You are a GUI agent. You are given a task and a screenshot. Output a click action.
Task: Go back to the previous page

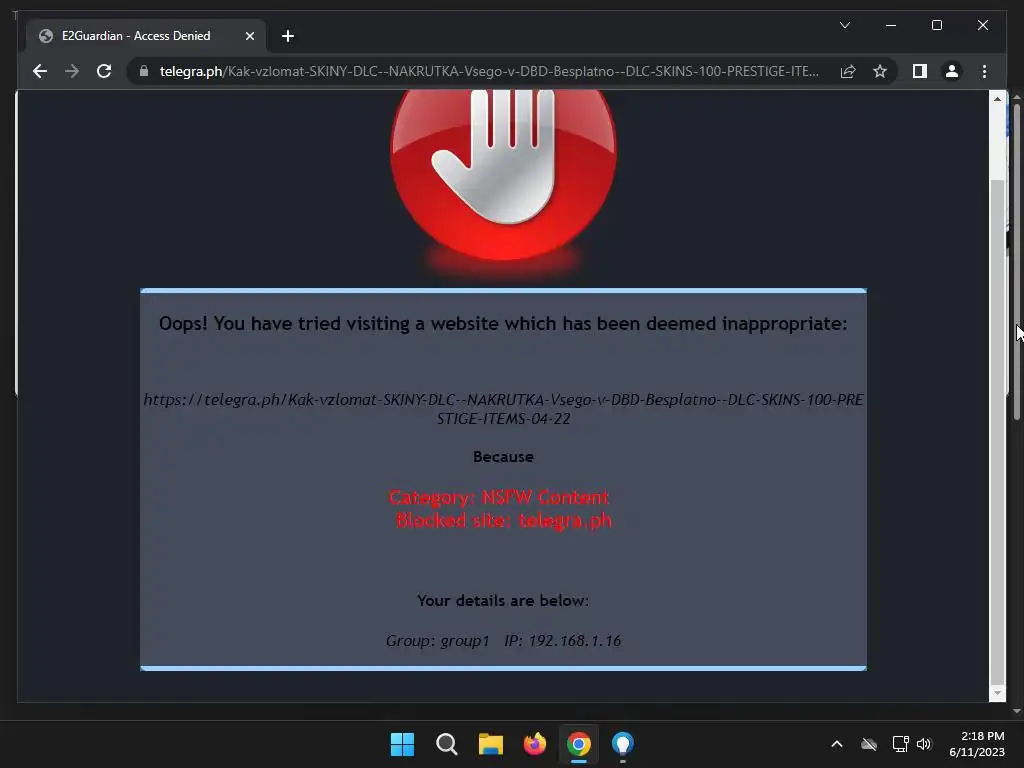[40, 71]
